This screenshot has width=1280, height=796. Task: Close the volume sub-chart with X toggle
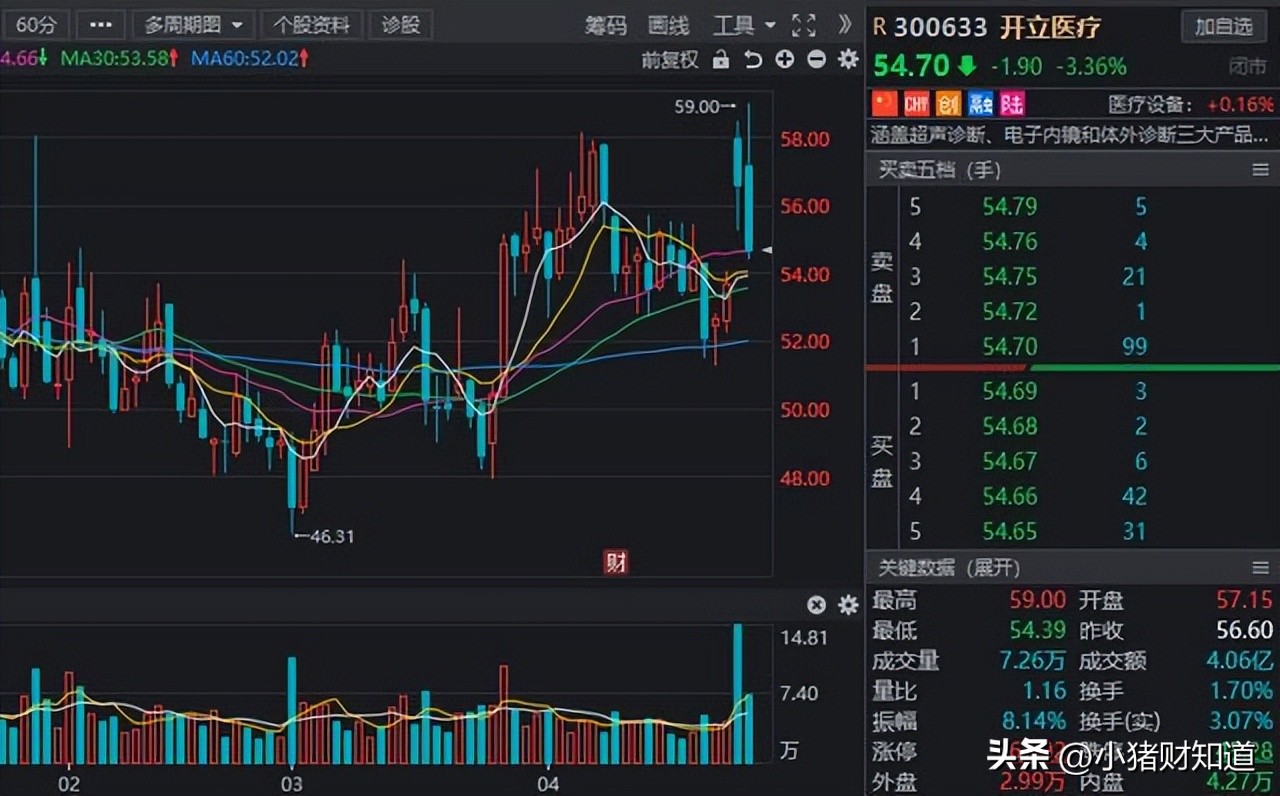816,605
